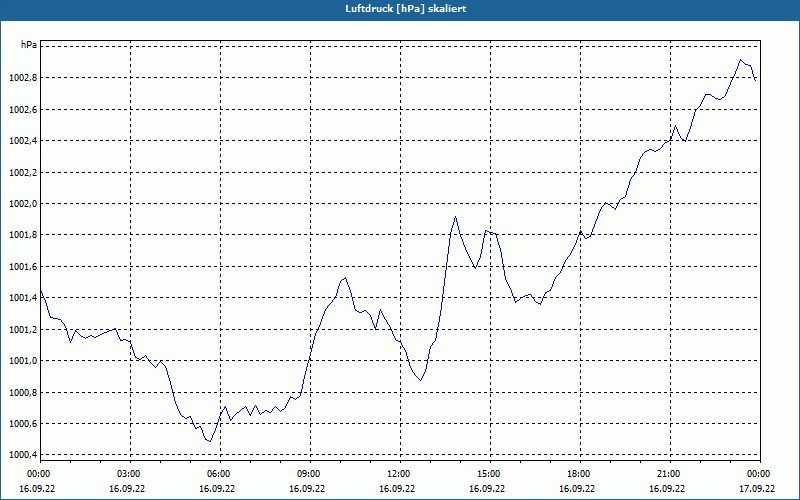Click the 16.09.22 date under 03:00
This screenshot has height=500, width=800.
pos(127,489)
